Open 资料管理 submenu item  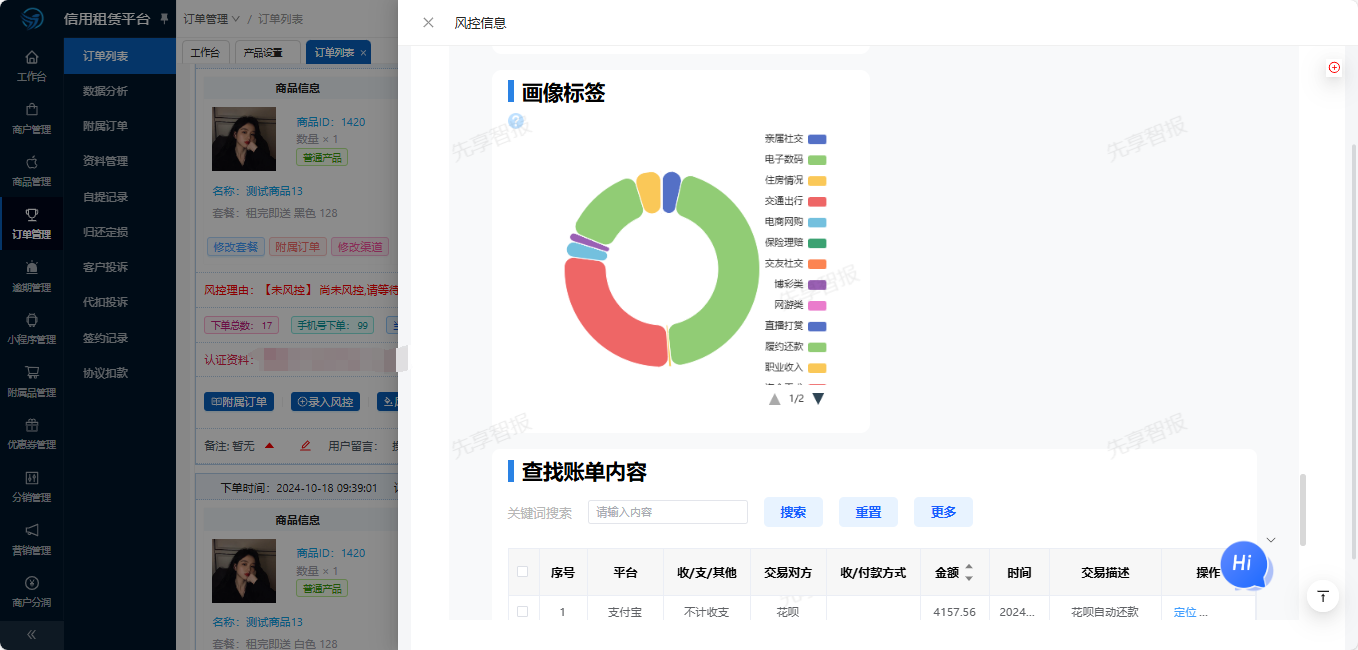[x=105, y=161]
